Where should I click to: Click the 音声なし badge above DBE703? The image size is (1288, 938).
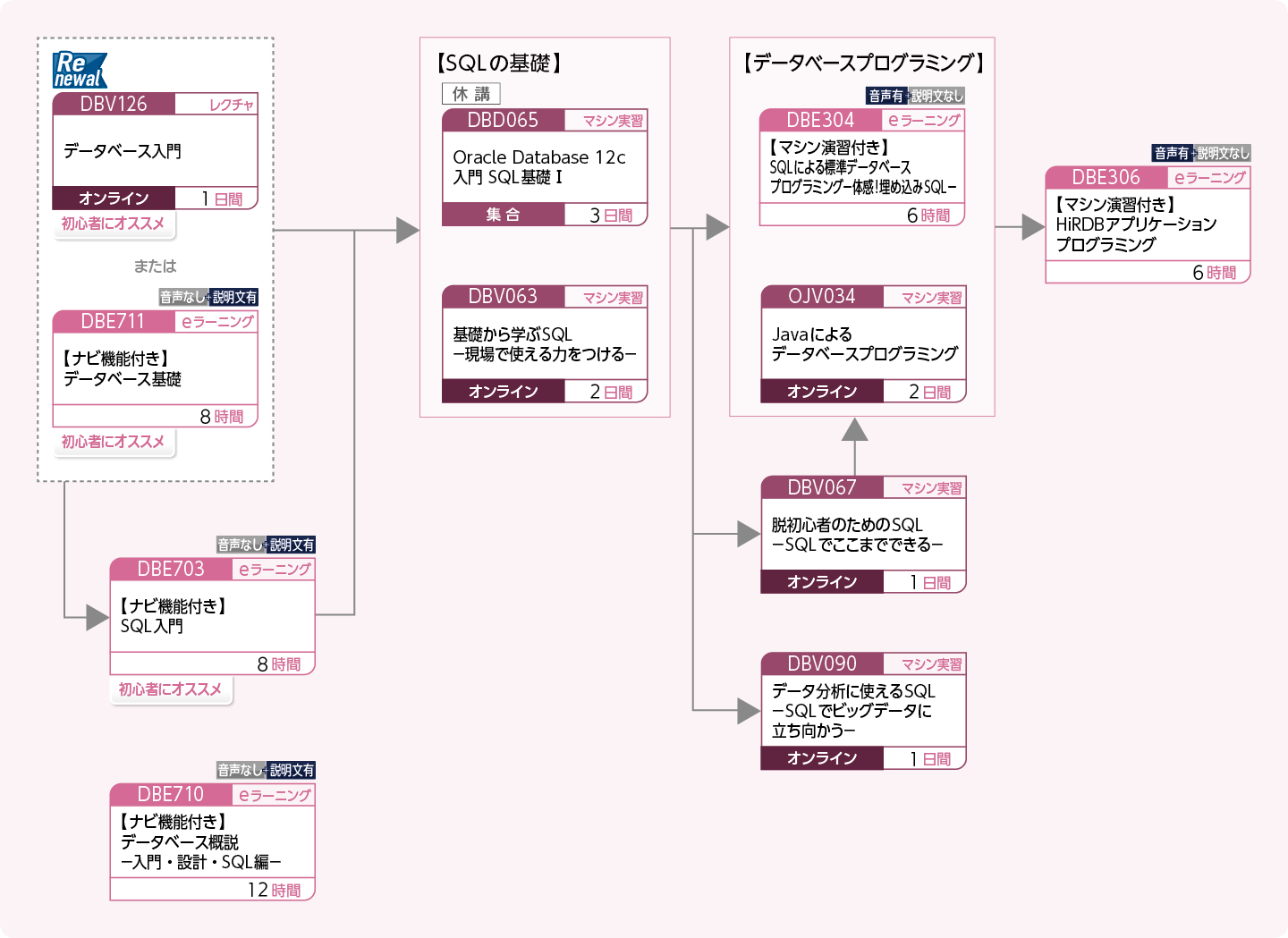coord(240,545)
